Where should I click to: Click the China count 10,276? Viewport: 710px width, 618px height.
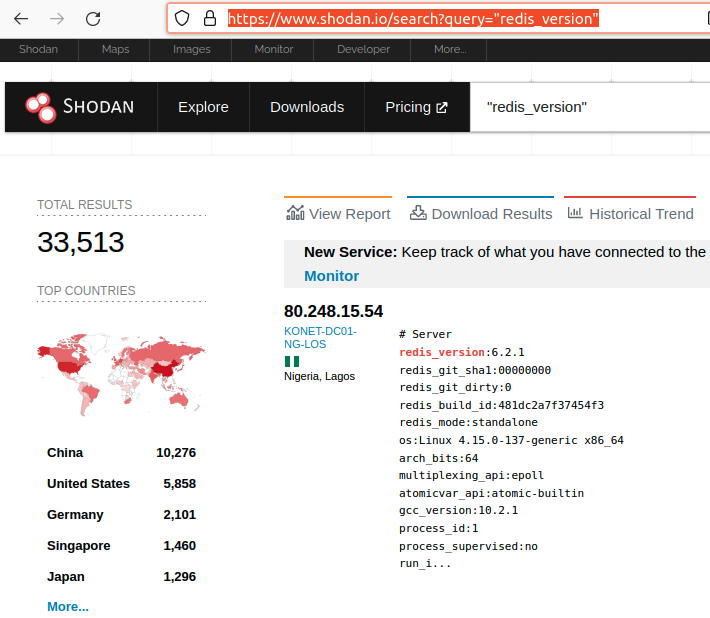(x=176, y=453)
